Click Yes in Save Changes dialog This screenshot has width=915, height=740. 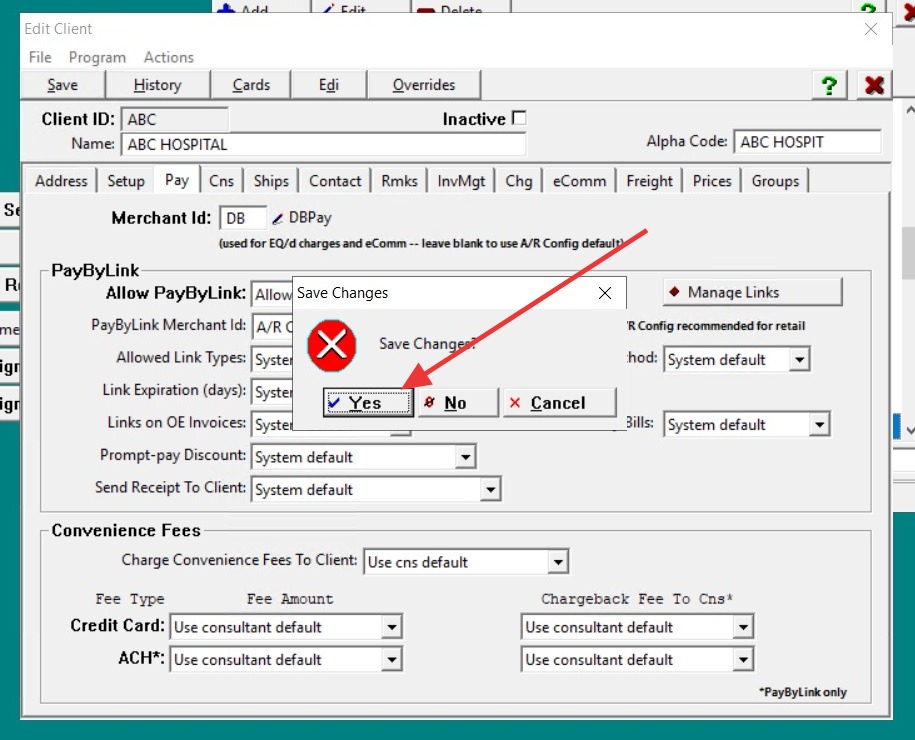(x=368, y=403)
